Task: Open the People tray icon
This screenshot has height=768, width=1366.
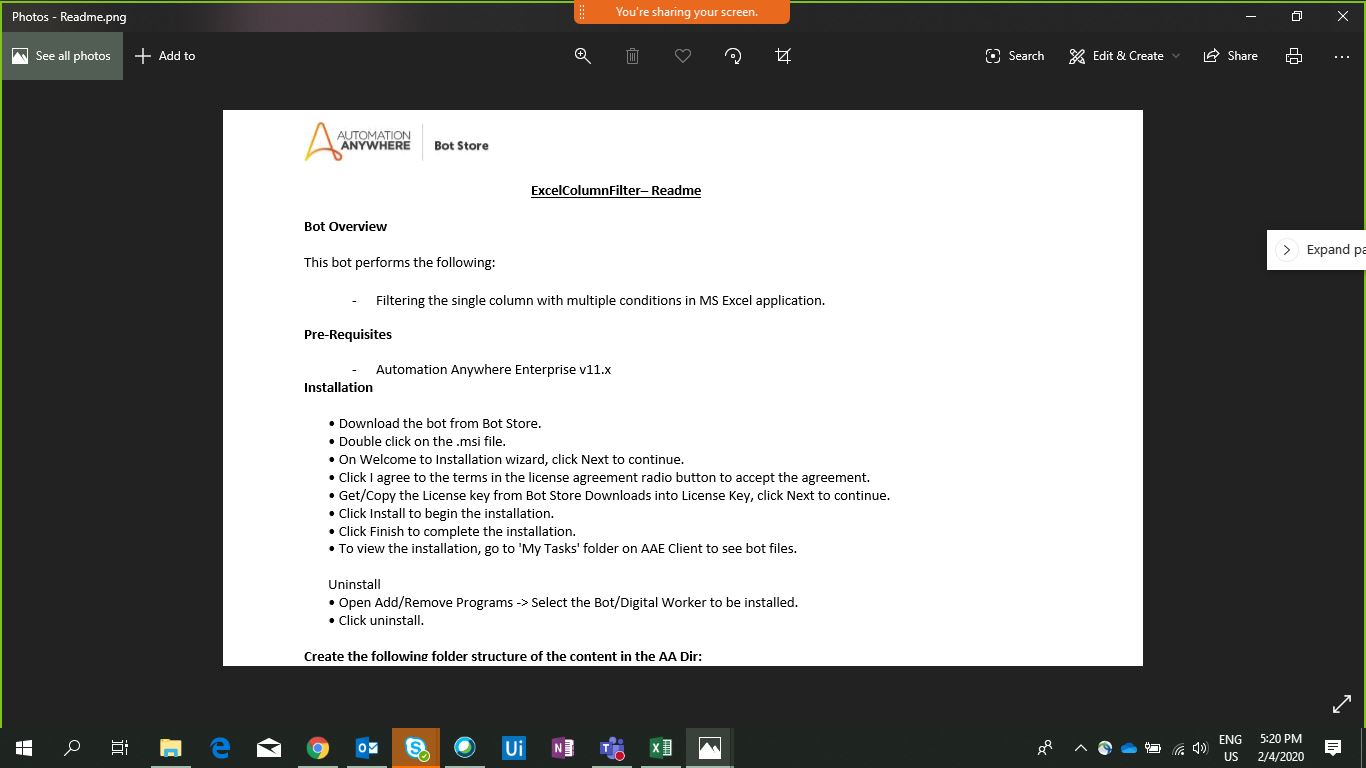Action: point(1045,748)
